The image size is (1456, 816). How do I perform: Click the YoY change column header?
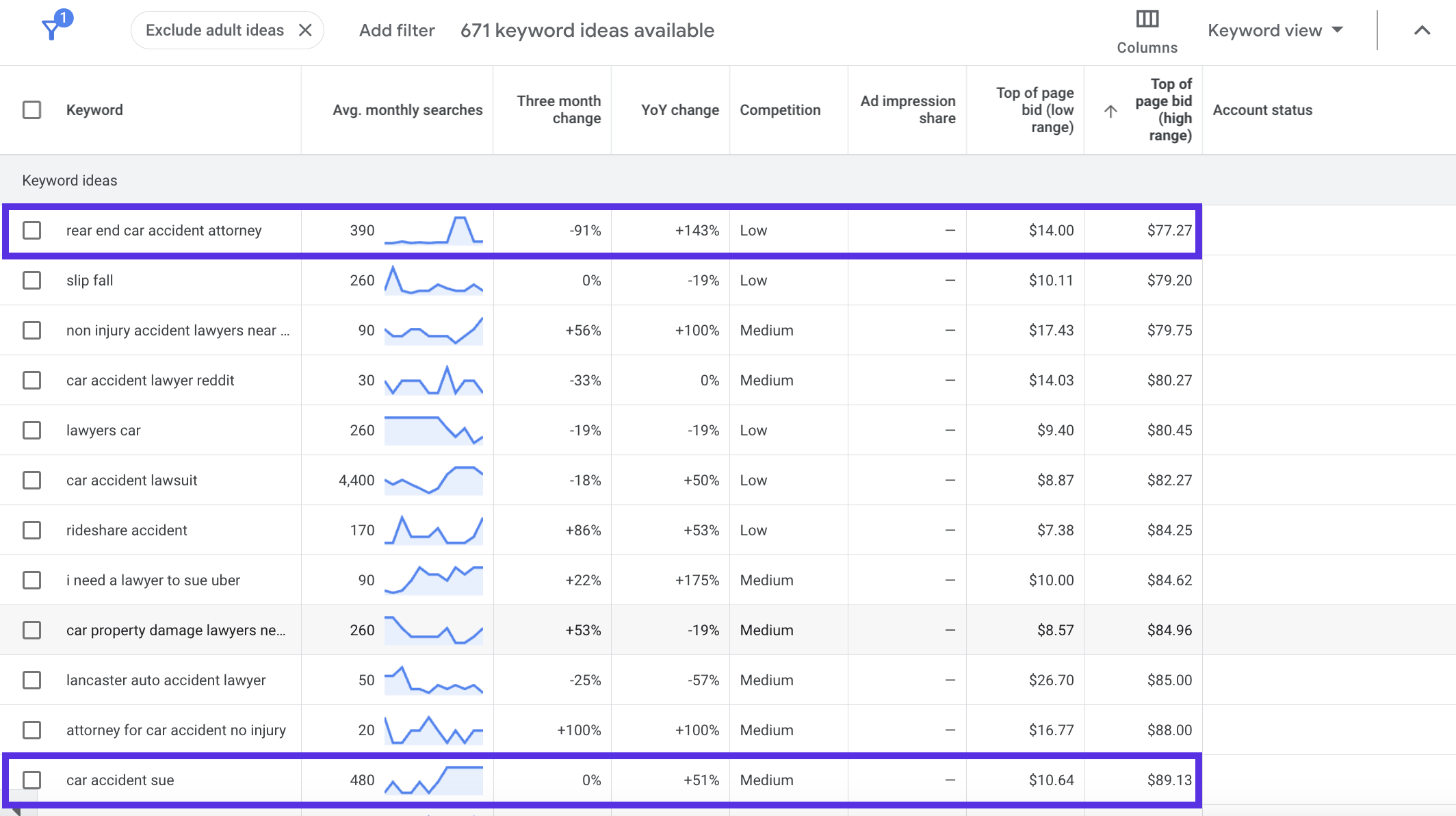click(x=680, y=110)
